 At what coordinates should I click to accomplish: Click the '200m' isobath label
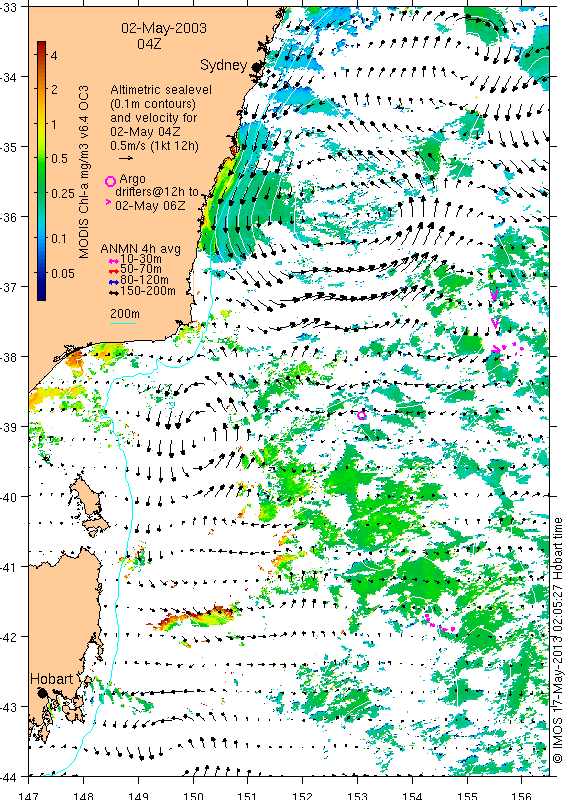coord(125,314)
